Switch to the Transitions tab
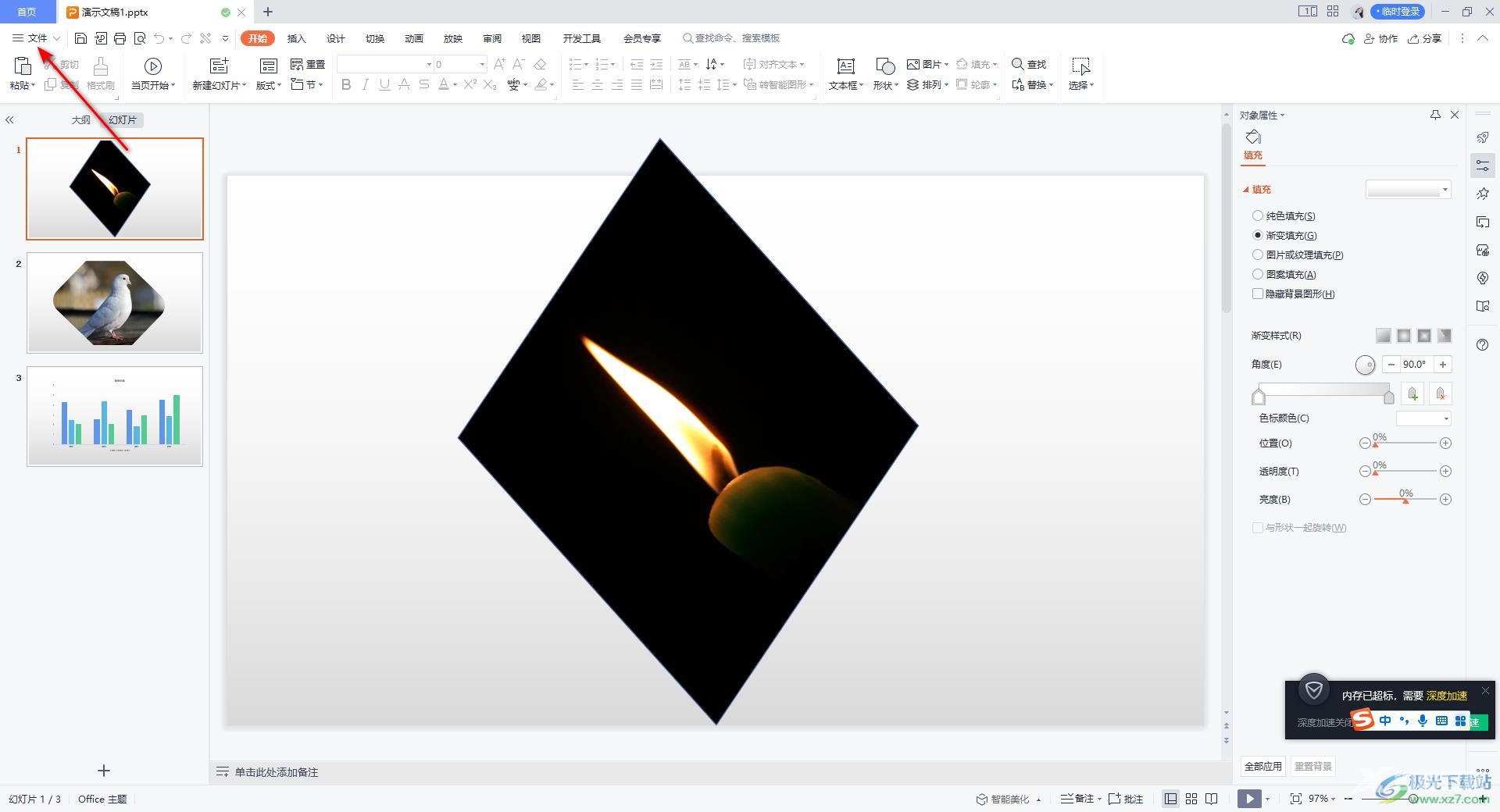This screenshot has width=1500, height=812. tap(375, 38)
